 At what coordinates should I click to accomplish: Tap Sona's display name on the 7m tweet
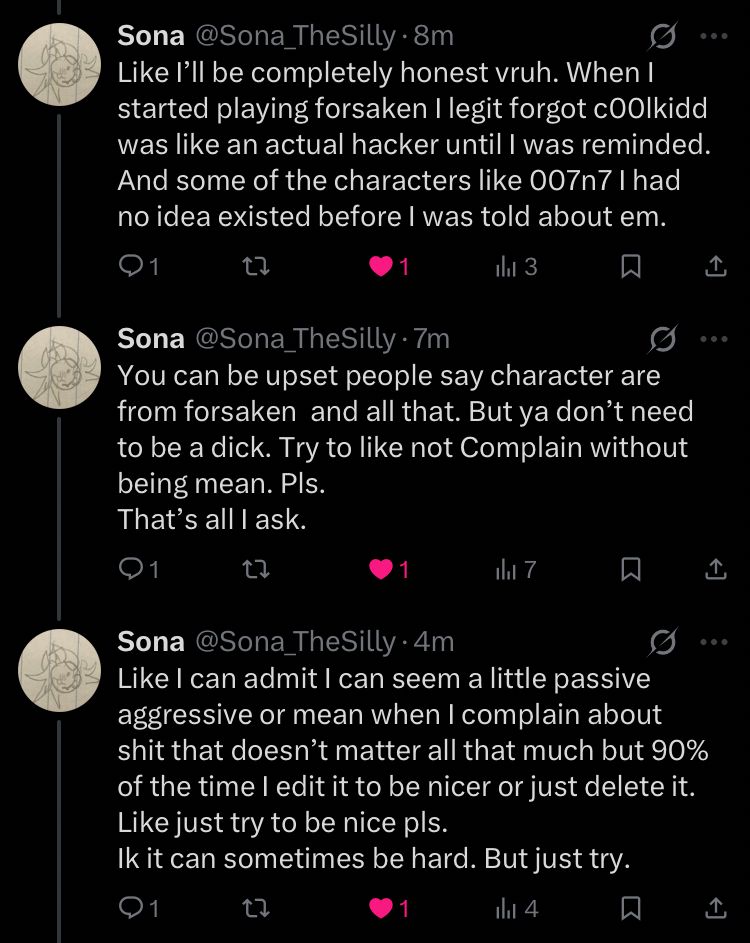pyautogui.click(x=151, y=339)
